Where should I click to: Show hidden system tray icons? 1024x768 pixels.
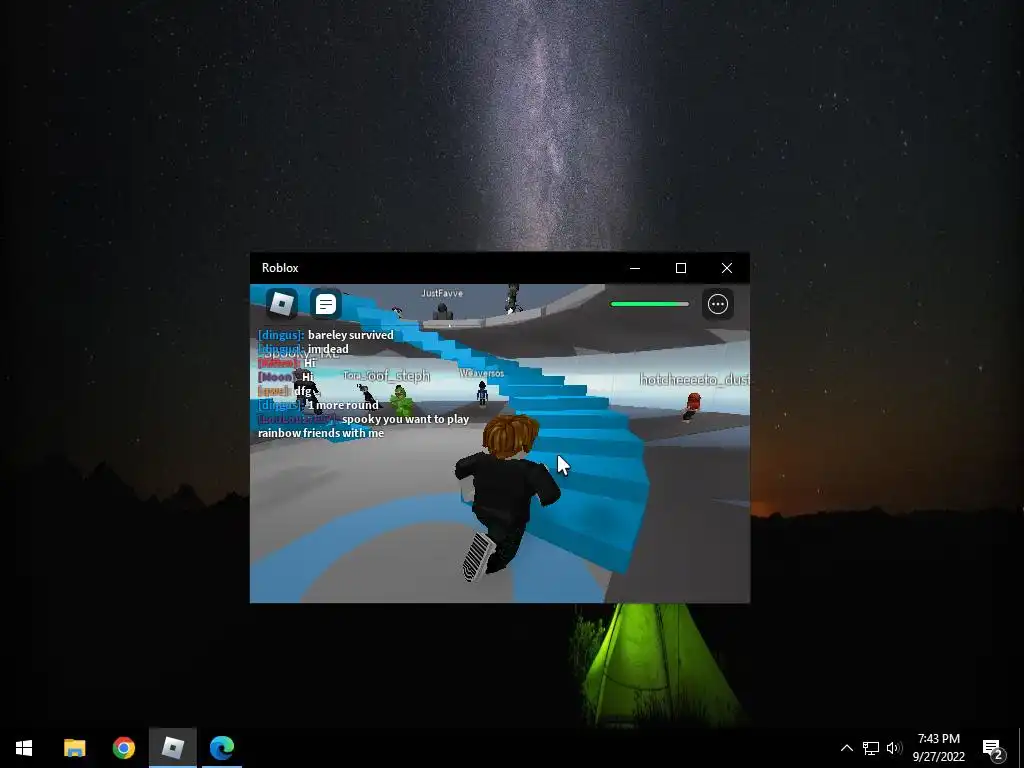click(846, 748)
